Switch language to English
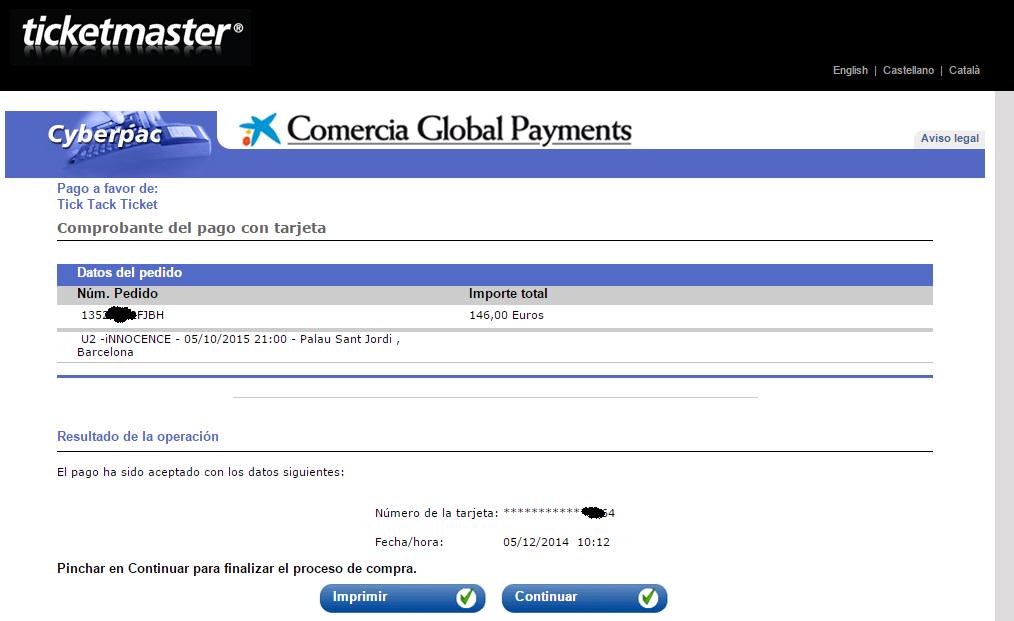1014x621 pixels. tap(850, 70)
